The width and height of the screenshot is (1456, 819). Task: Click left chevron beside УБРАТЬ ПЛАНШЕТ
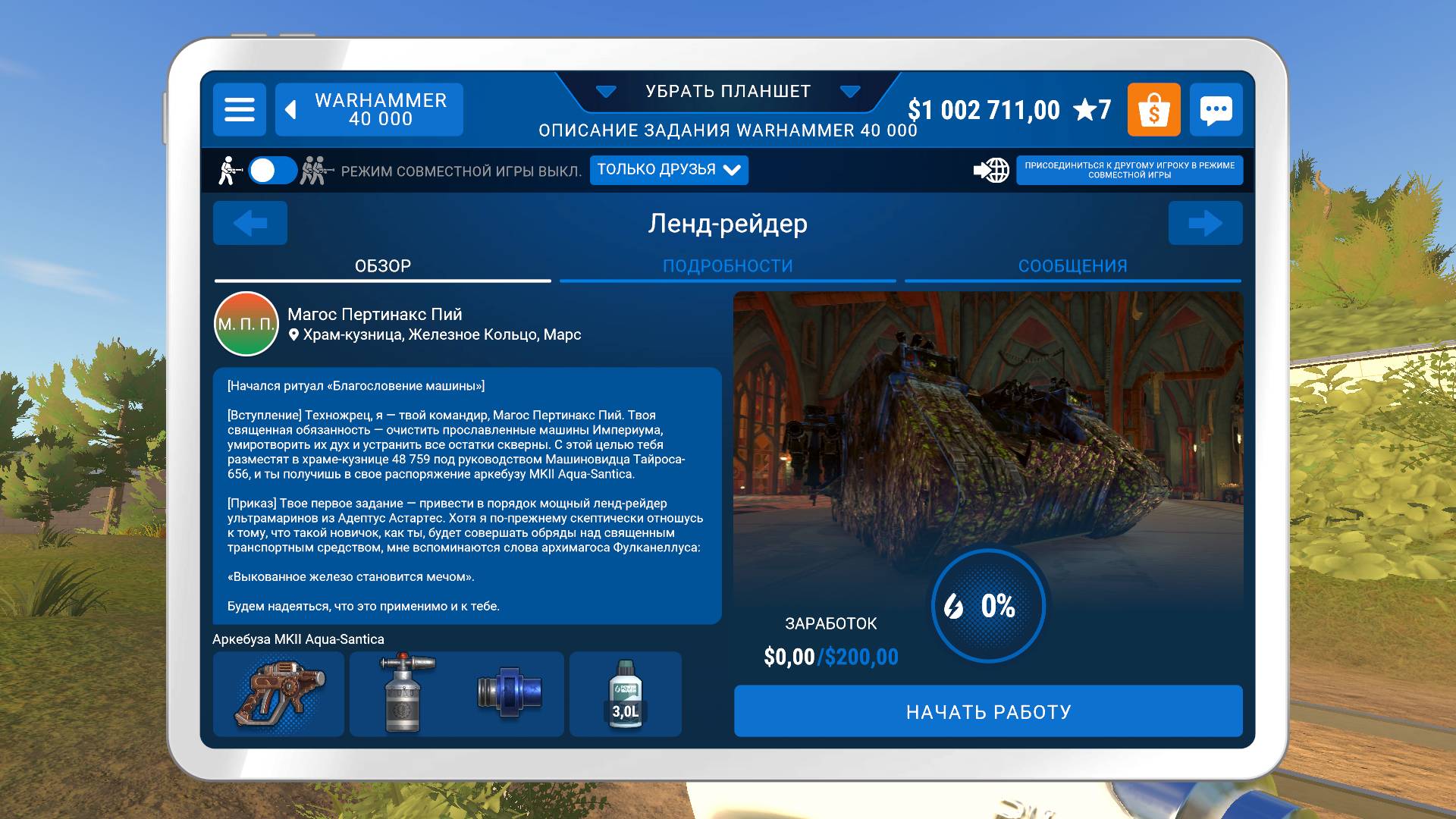click(x=605, y=92)
